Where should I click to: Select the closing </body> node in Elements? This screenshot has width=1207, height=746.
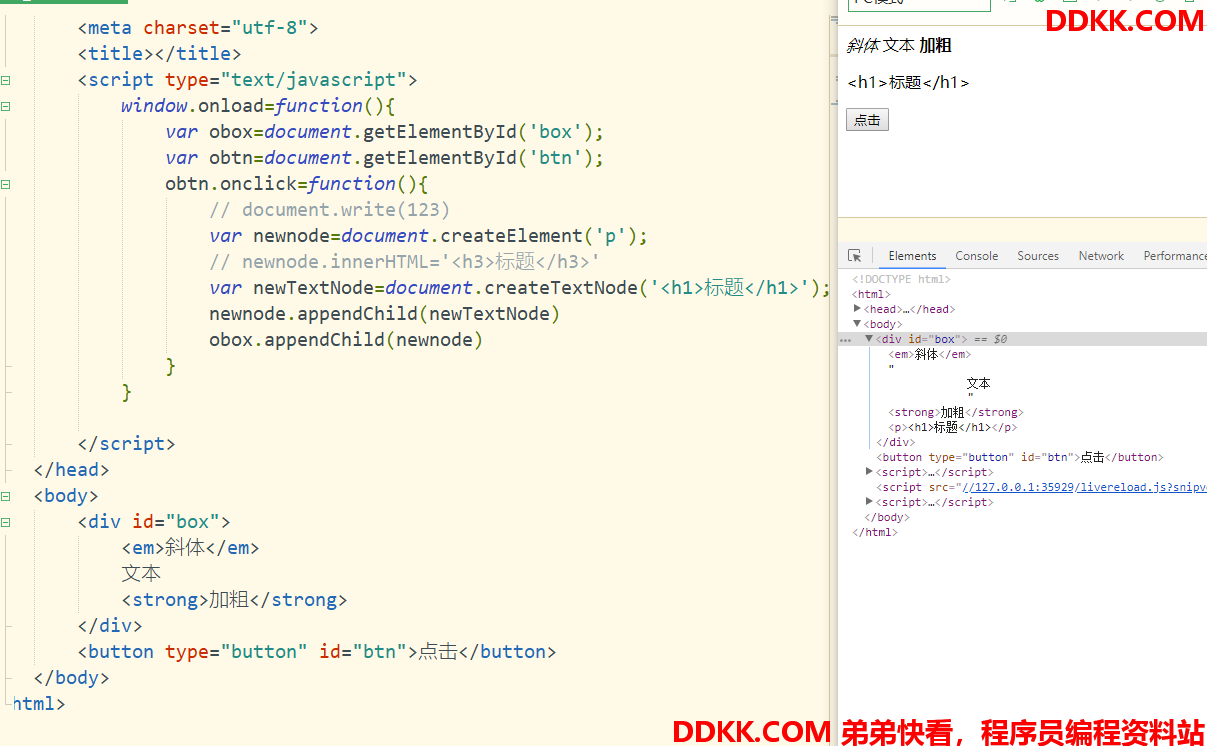click(887, 517)
